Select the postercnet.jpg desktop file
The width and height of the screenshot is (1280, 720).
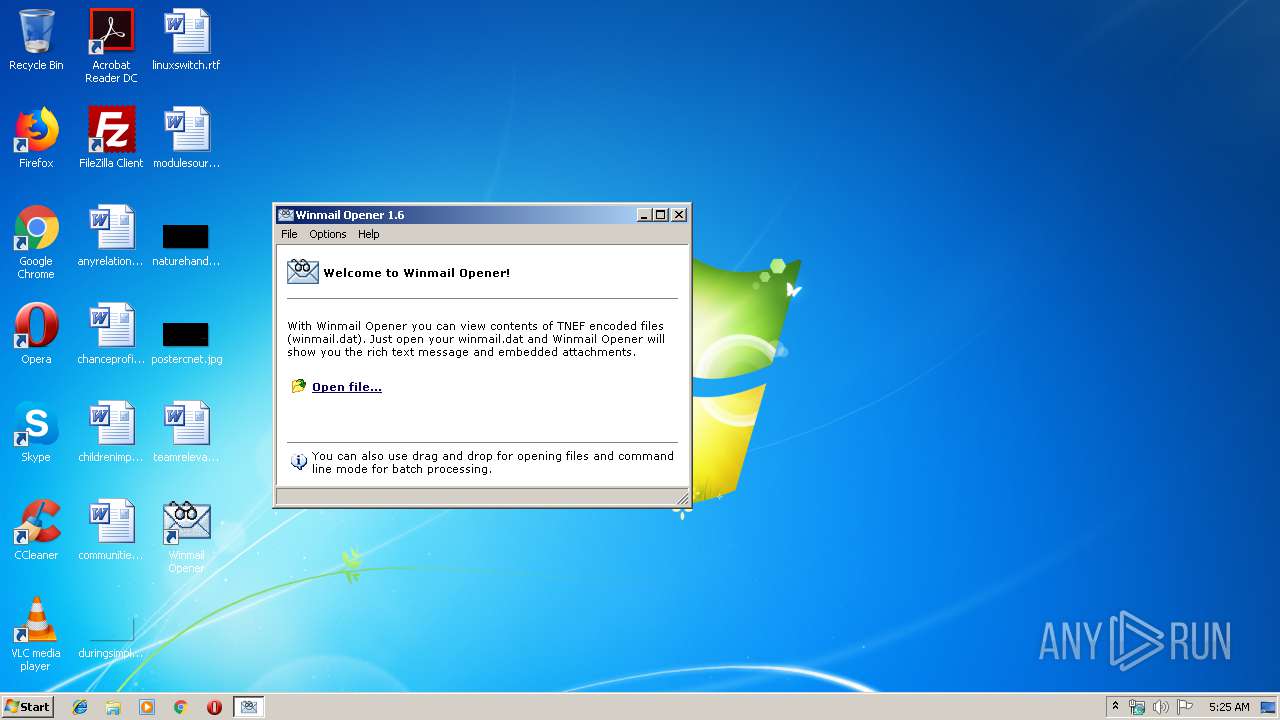point(186,340)
